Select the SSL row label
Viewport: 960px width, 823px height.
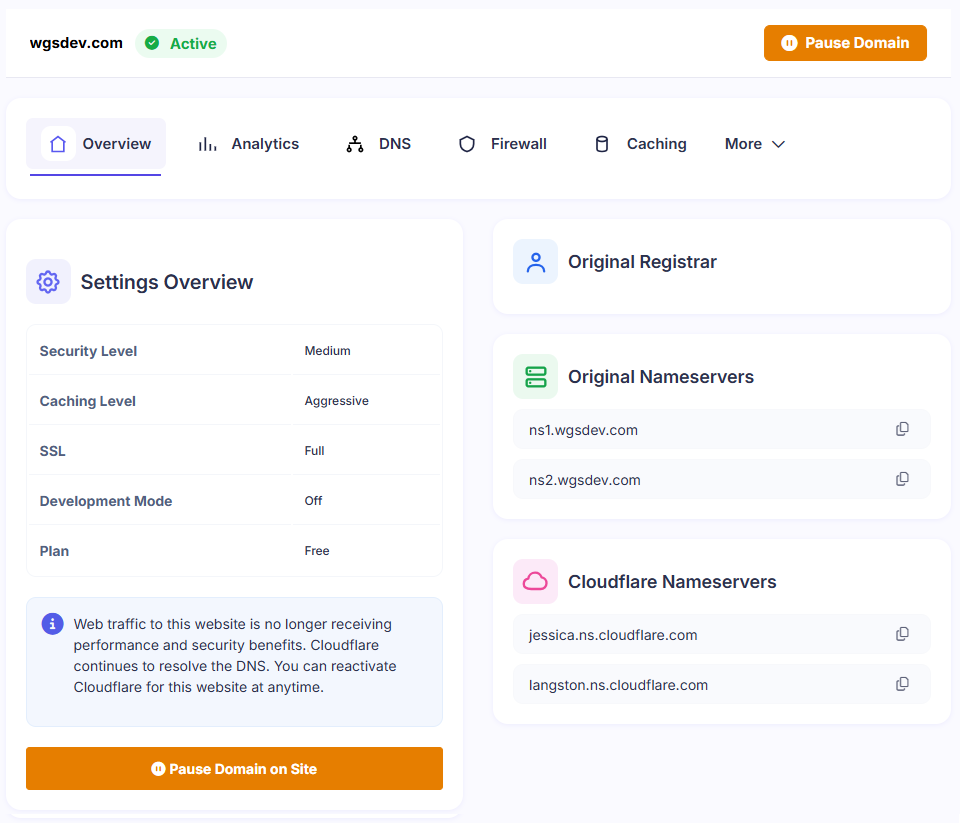53,451
